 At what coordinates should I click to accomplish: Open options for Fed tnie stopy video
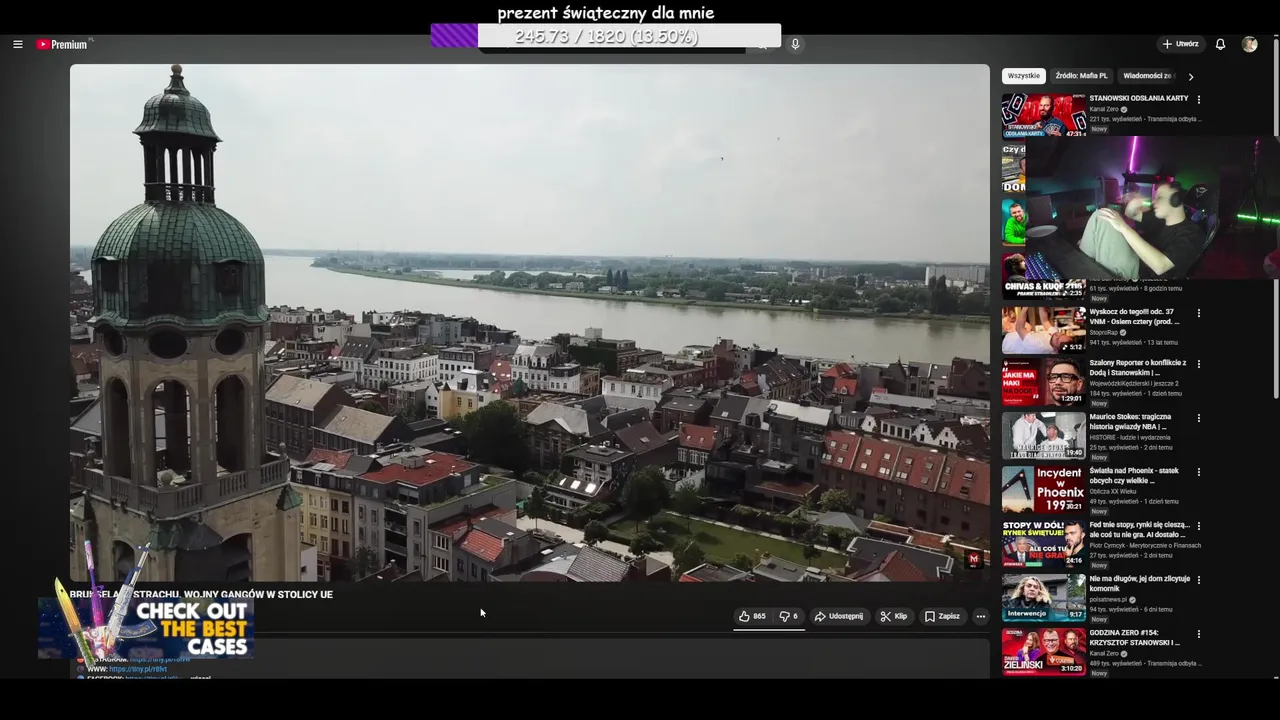click(1198, 526)
